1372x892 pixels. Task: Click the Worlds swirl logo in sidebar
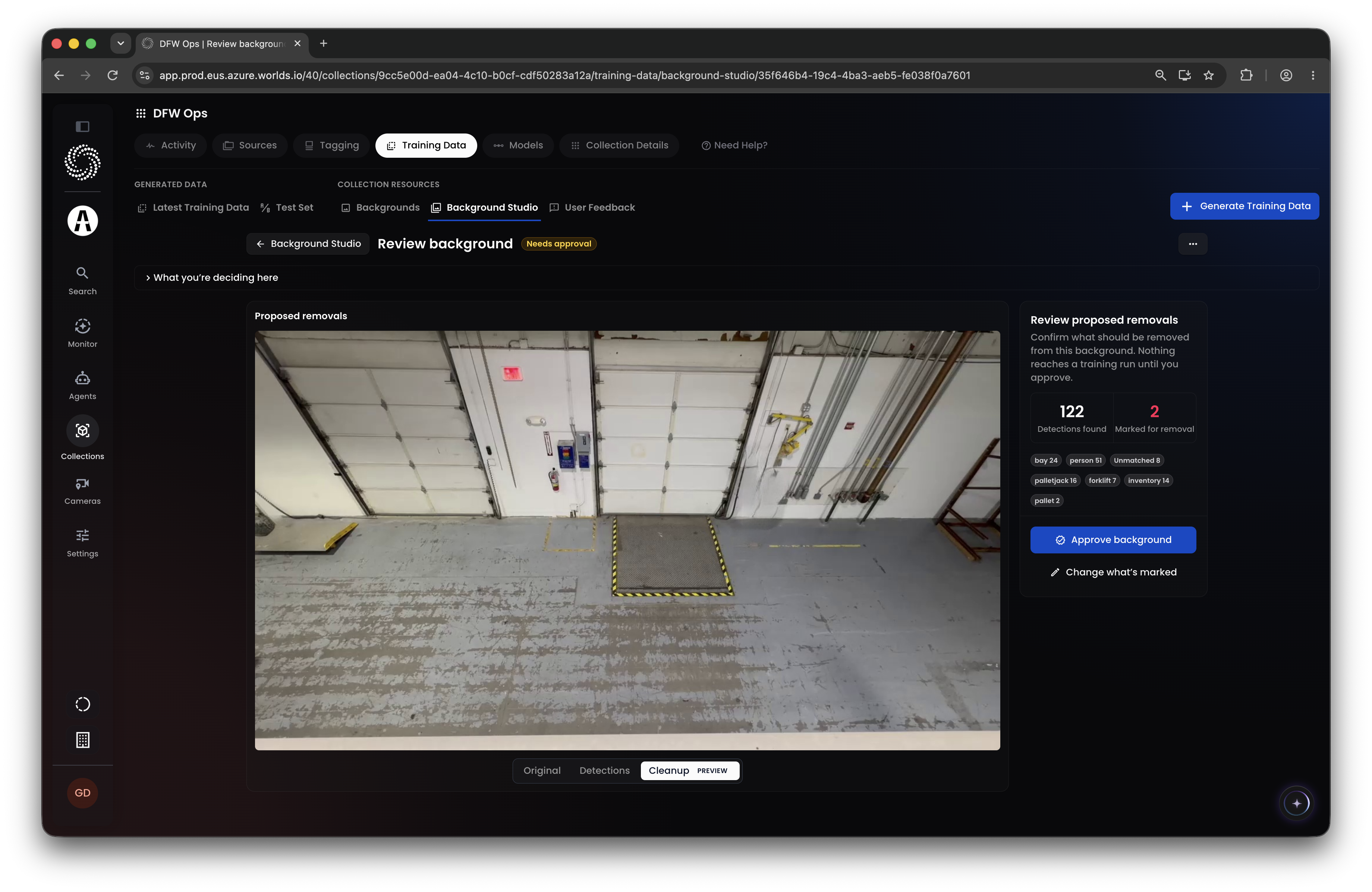(x=82, y=163)
